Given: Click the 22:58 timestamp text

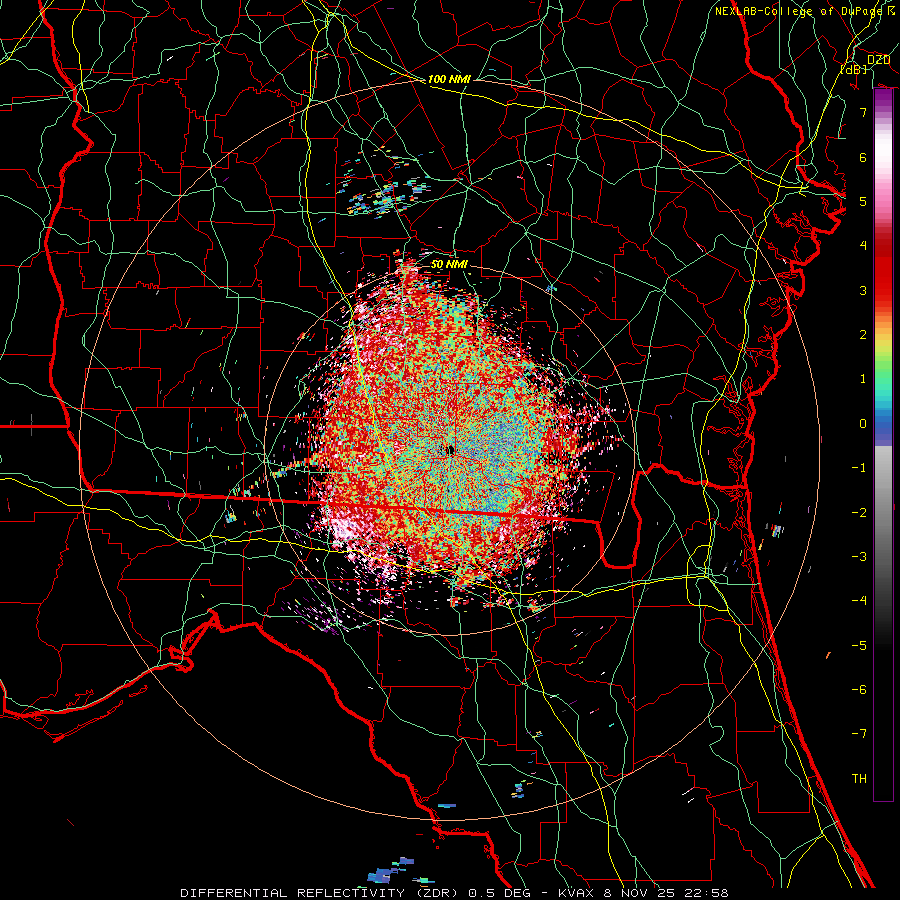Looking at the screenshot, I should coord(706,893).
